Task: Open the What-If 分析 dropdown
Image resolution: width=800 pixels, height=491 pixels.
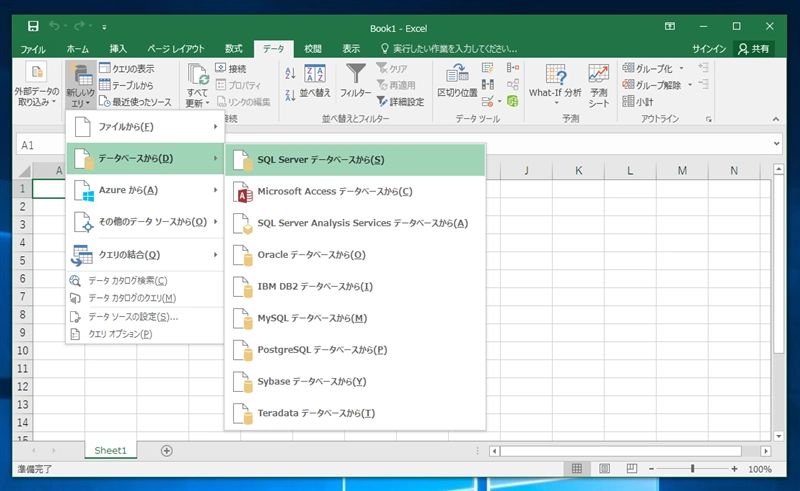Action: click(x=555, y=85)
